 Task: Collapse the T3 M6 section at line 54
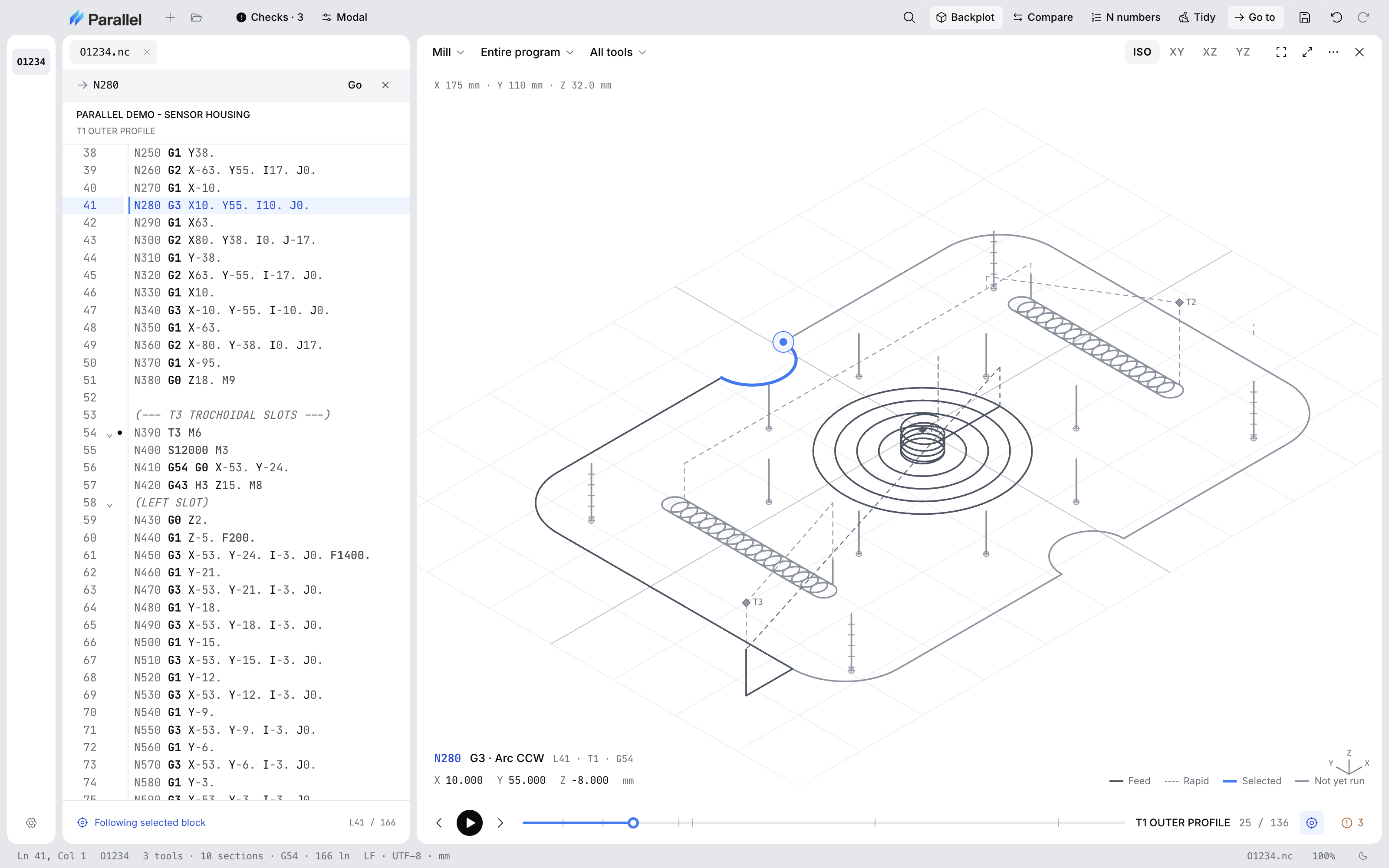coord(109,434)
